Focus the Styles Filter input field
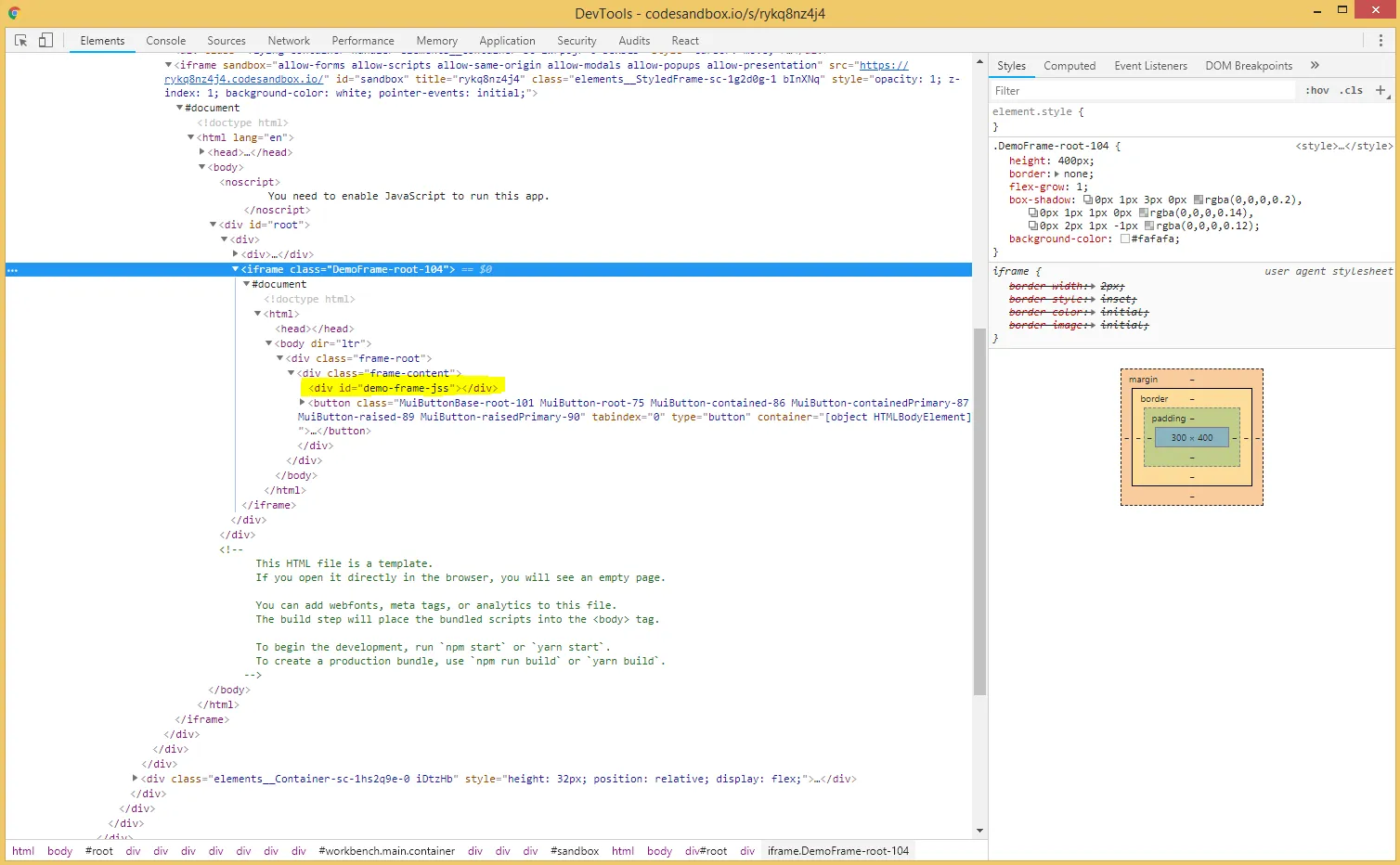Viewport: 1400px width, 865px height. [1142, 91]
